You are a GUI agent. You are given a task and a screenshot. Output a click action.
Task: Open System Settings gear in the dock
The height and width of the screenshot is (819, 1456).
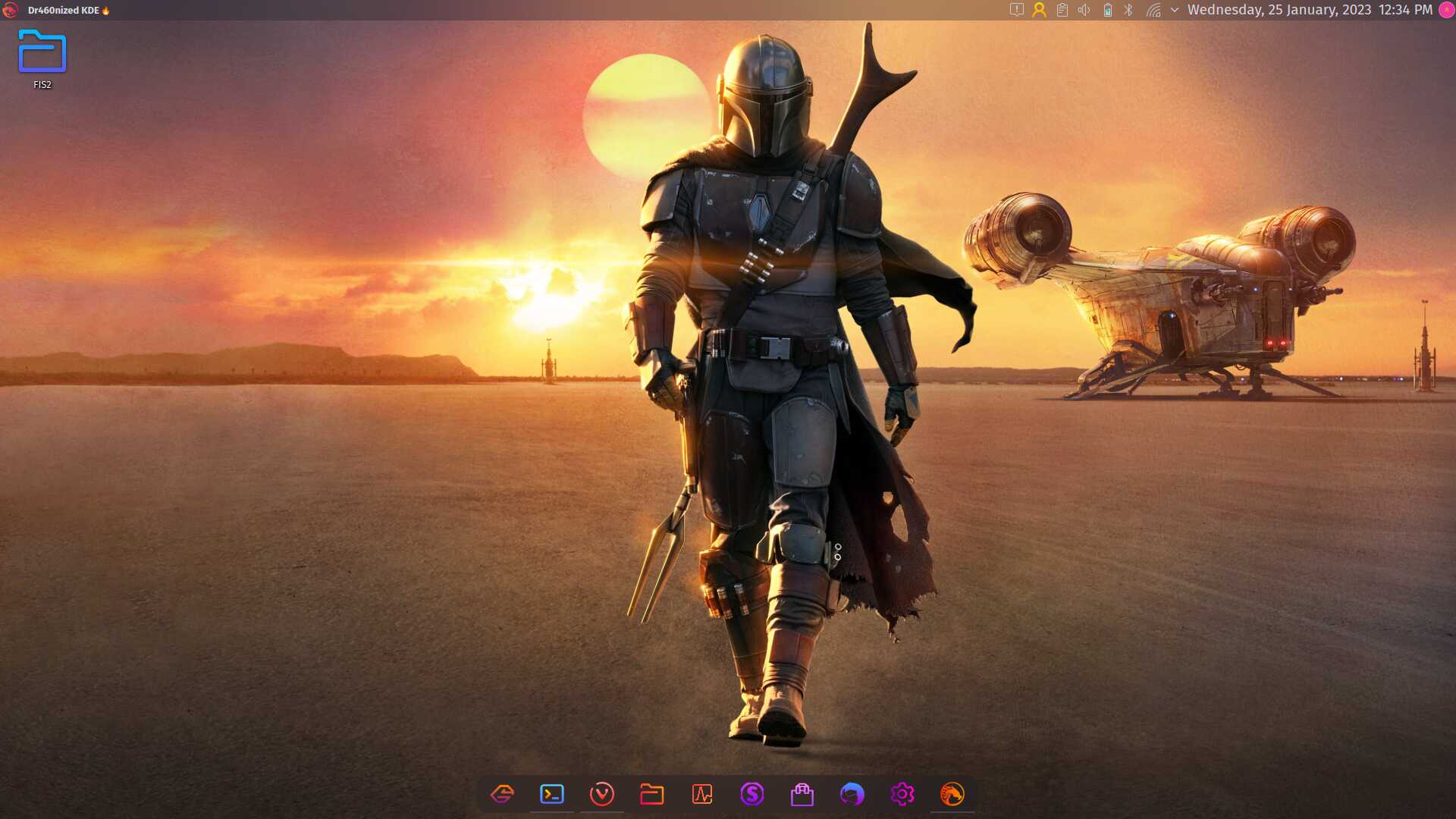click(902, 794)
